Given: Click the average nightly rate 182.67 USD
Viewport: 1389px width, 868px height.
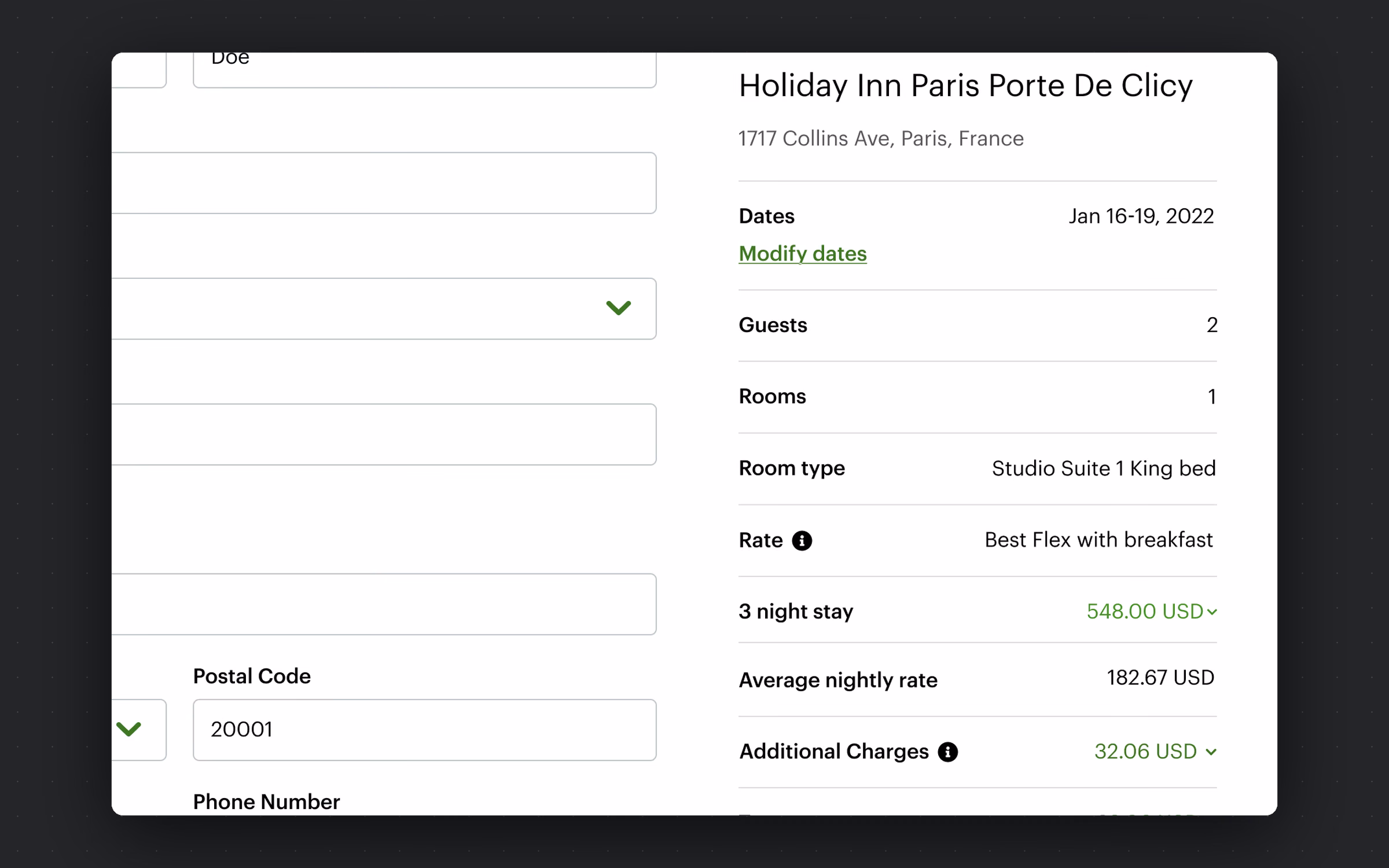Looking at the screenshot, I should [1160, 677].
